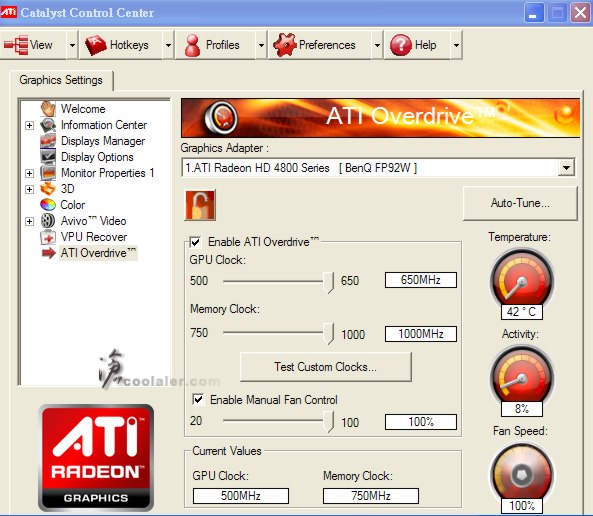
Task: Click the Help toolbar button label
Action: click(426, 45)
